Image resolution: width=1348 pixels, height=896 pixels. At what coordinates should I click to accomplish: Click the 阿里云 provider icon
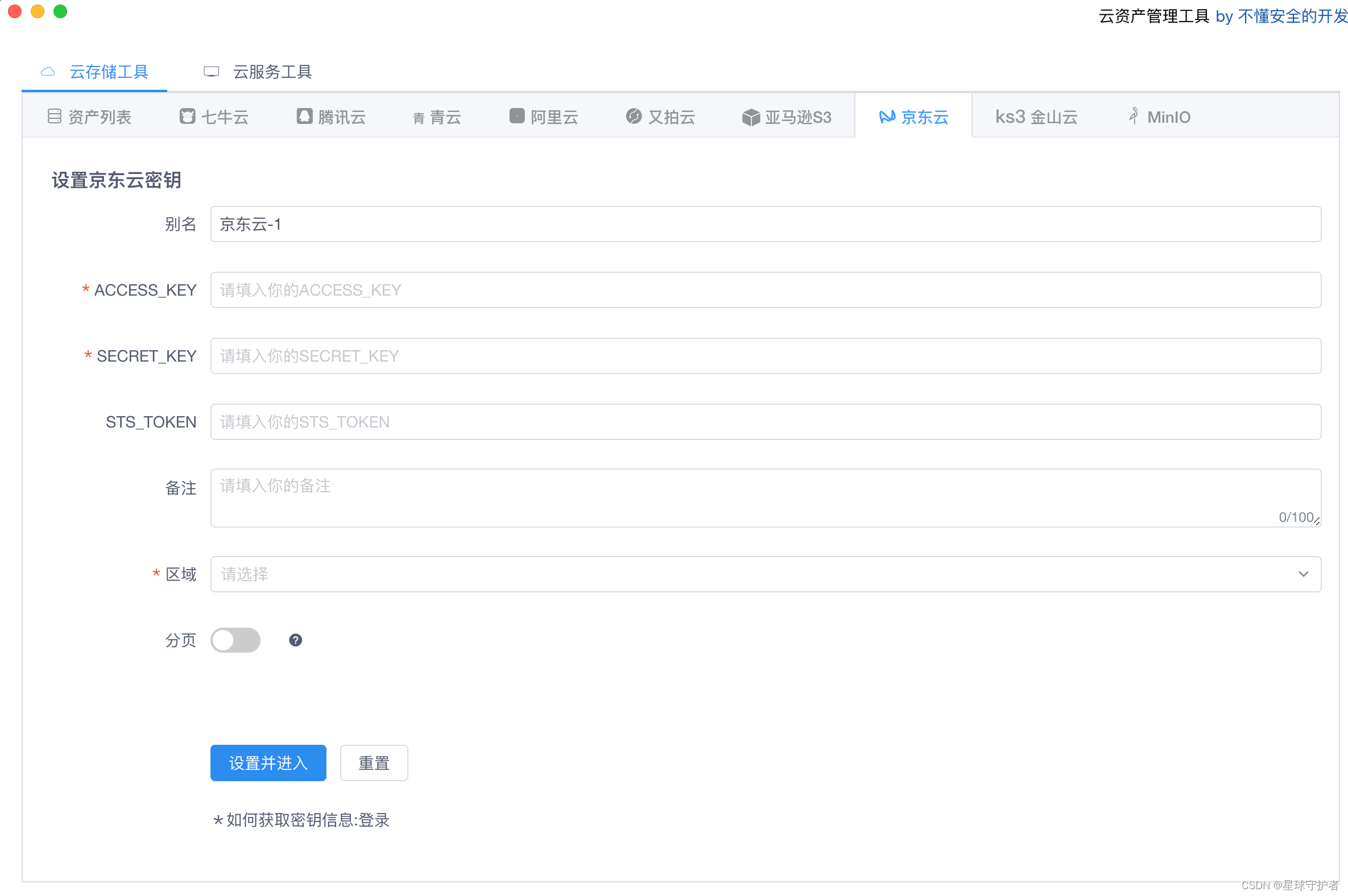516,116
